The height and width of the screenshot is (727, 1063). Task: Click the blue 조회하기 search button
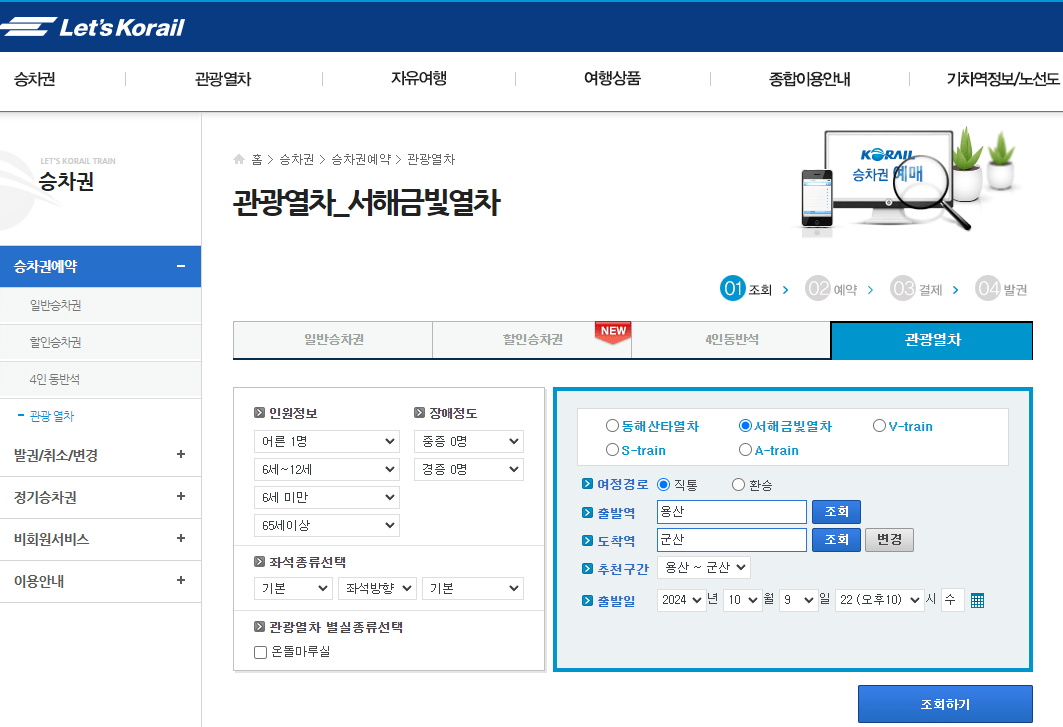pos(945,704)
